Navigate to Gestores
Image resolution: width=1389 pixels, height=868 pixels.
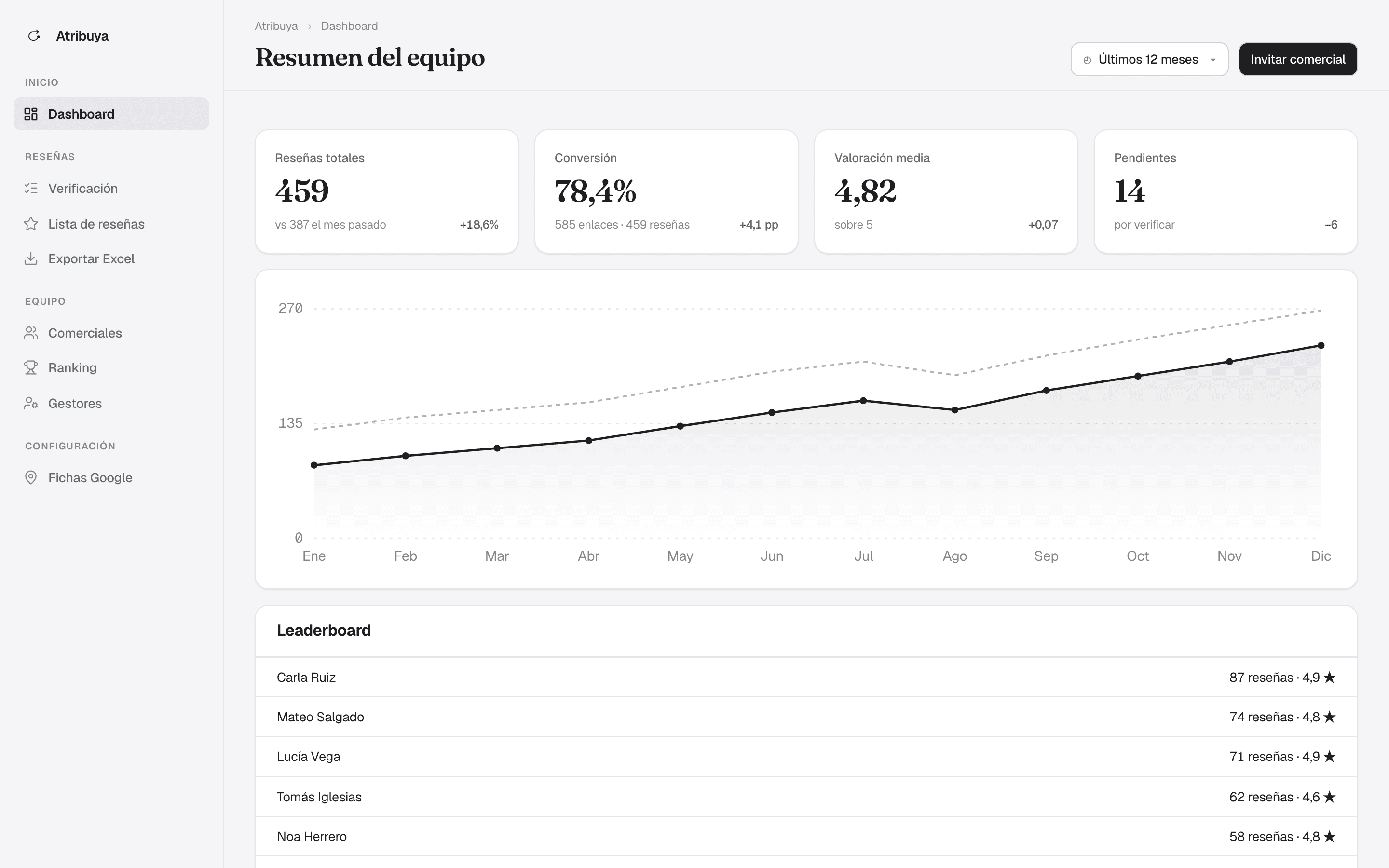tap(111, 404)
